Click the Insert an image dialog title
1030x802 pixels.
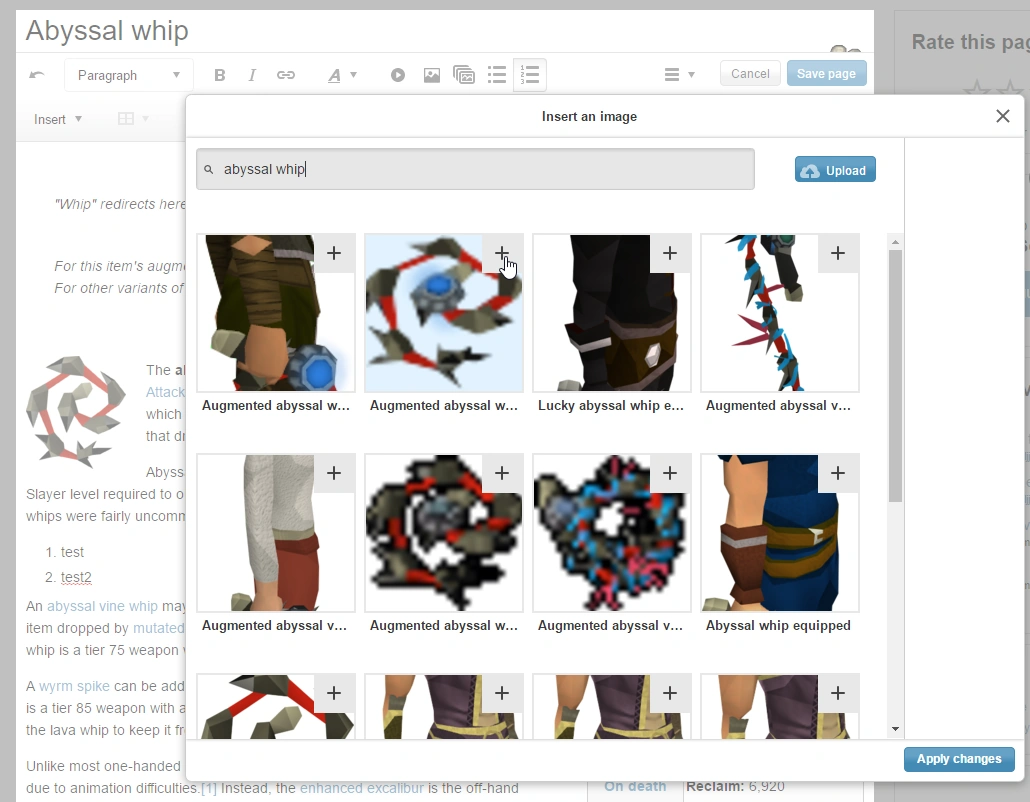click(x=589, y=116)
